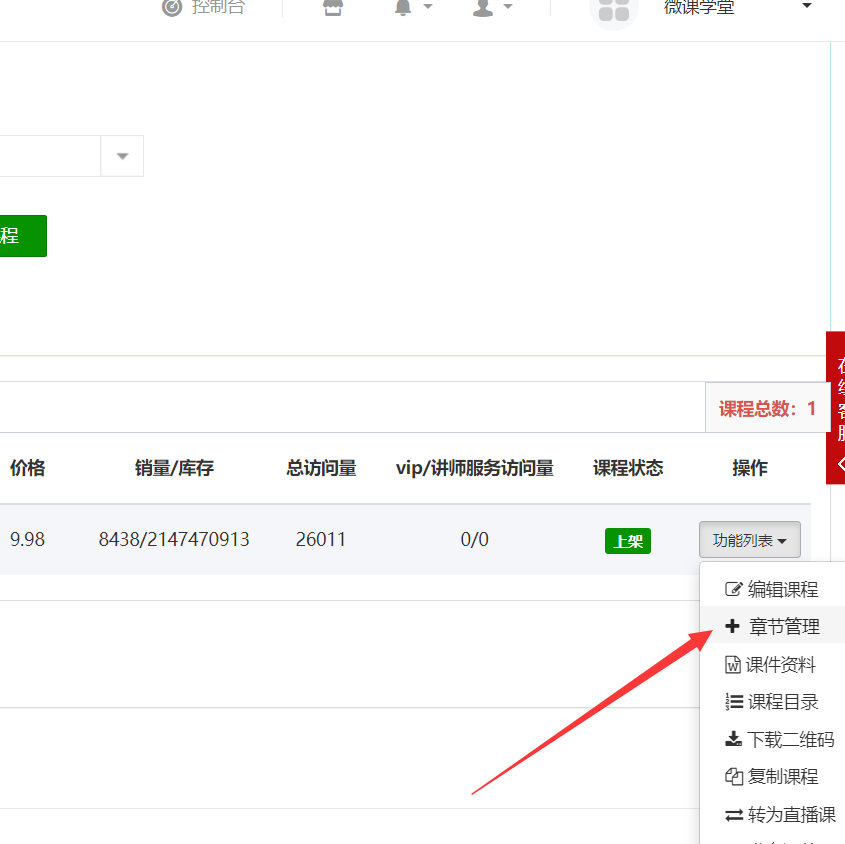This screenshot has height=844, width=845.
Task: Click the 微课学堂 round avatar logo
Action: pyautogui.click(x=613, y=10)
